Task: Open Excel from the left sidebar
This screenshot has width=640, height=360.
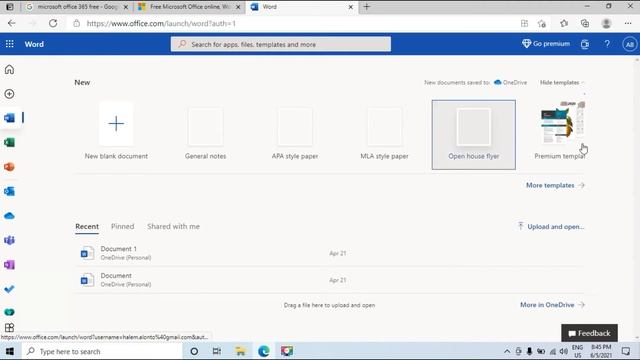Action: tap(9, 142)
